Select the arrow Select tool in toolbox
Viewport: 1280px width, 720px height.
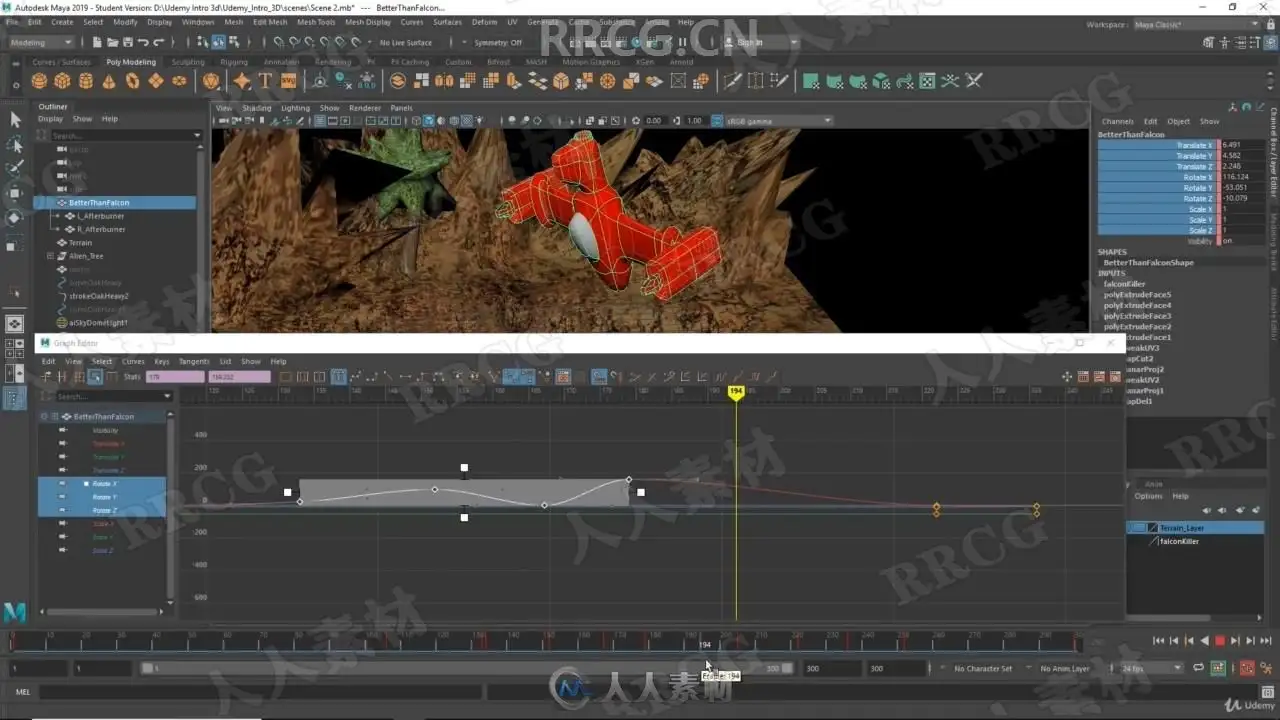(x=15, y=119)
